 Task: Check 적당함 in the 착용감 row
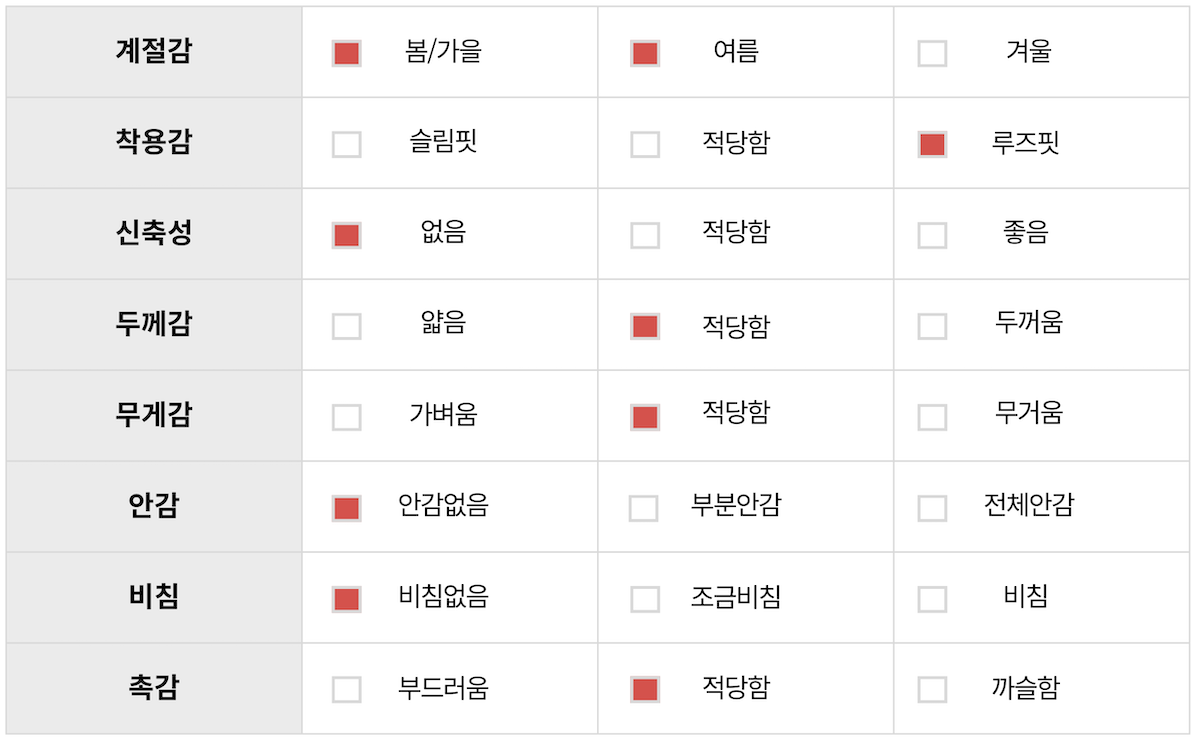pos(645,144)
